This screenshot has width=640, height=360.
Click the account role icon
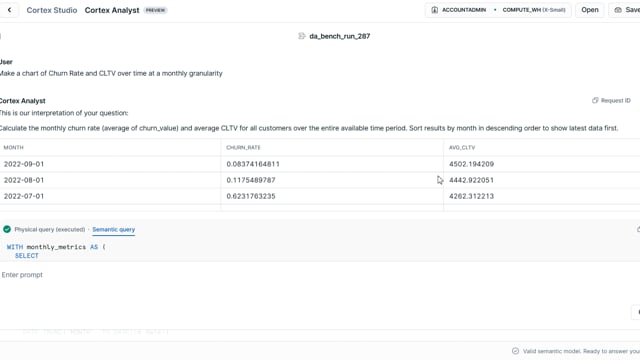click(434, 10)
